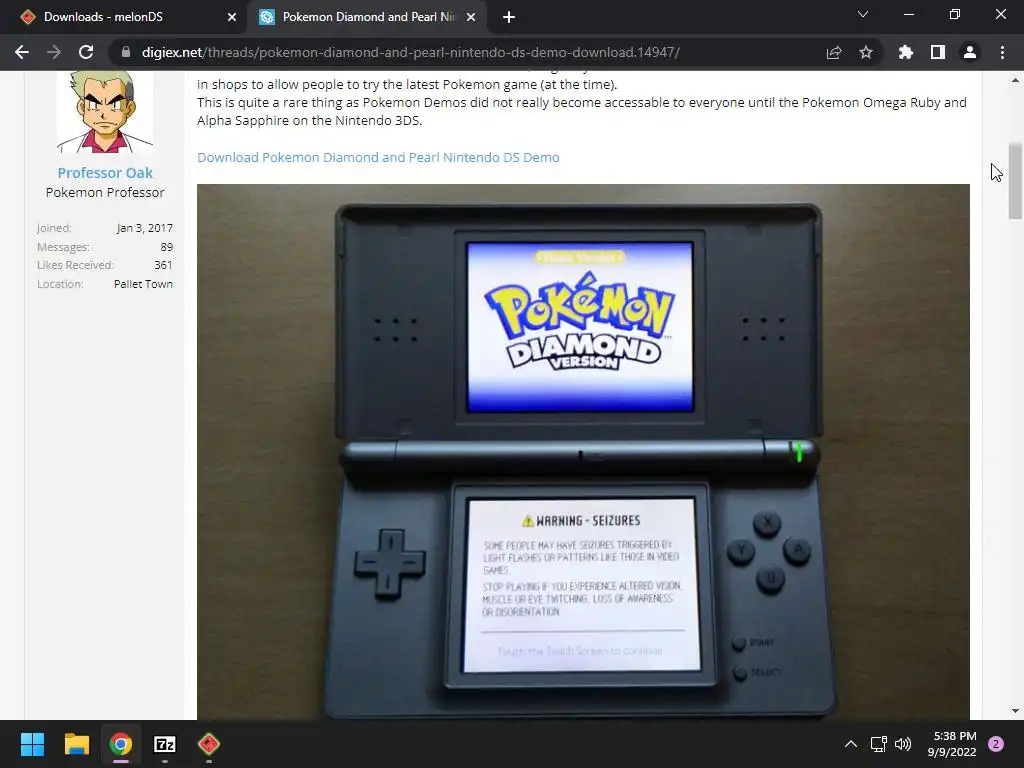The height and width of the screenshot is (768, 1024).
Task: Click the forward navigation arrow
Action: pyautogui.click(x=54, y=52)
